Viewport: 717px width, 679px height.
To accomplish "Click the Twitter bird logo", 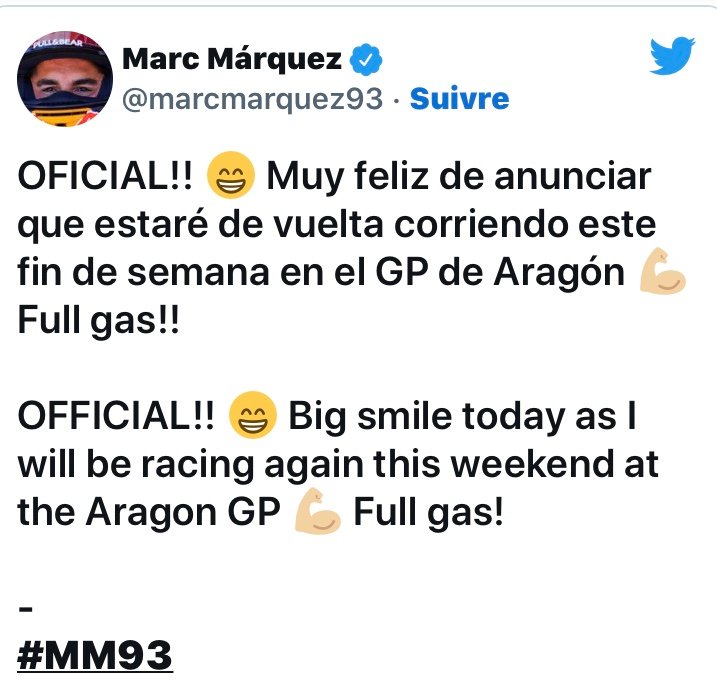I will [672, 55].
